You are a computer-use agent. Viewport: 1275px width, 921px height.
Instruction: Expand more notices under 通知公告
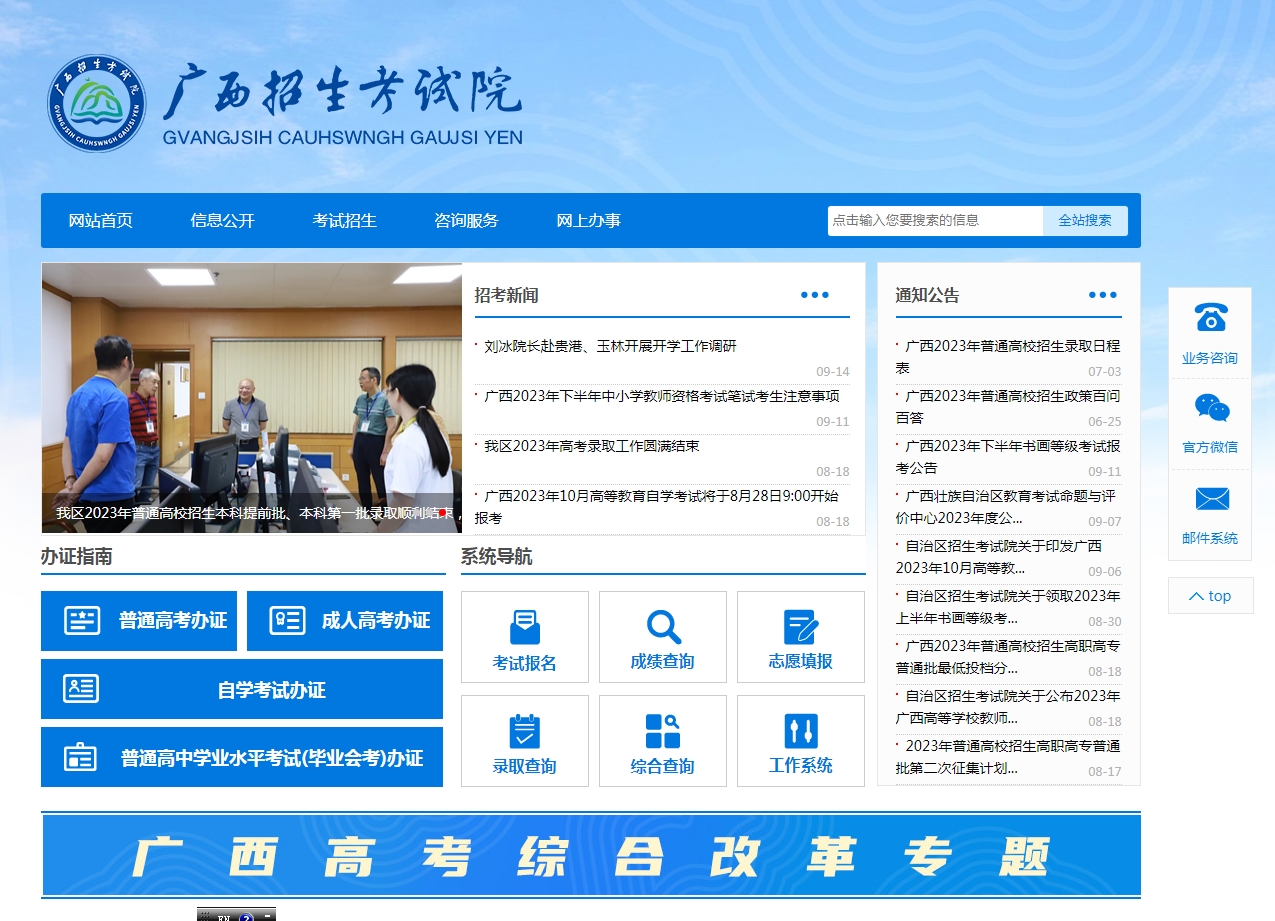1103,293
